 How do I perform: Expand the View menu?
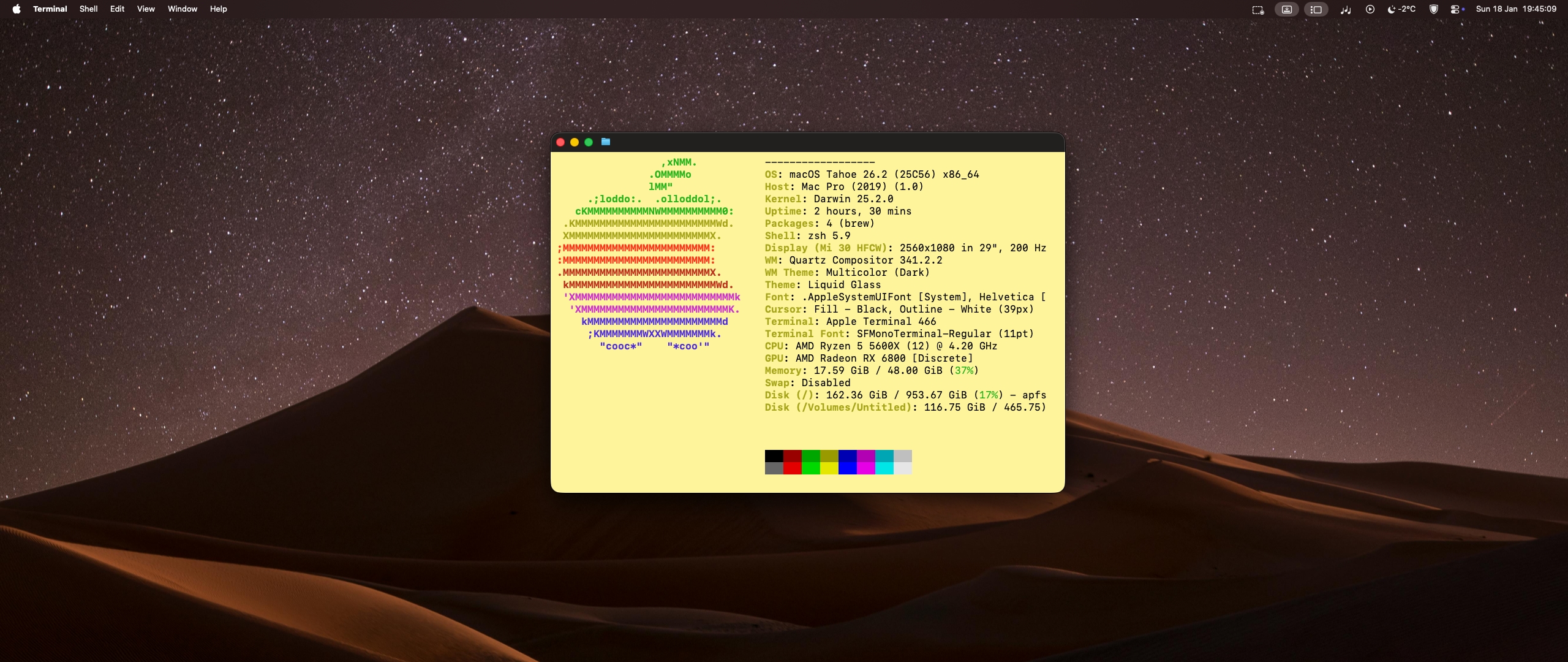(x=146, y=9)
